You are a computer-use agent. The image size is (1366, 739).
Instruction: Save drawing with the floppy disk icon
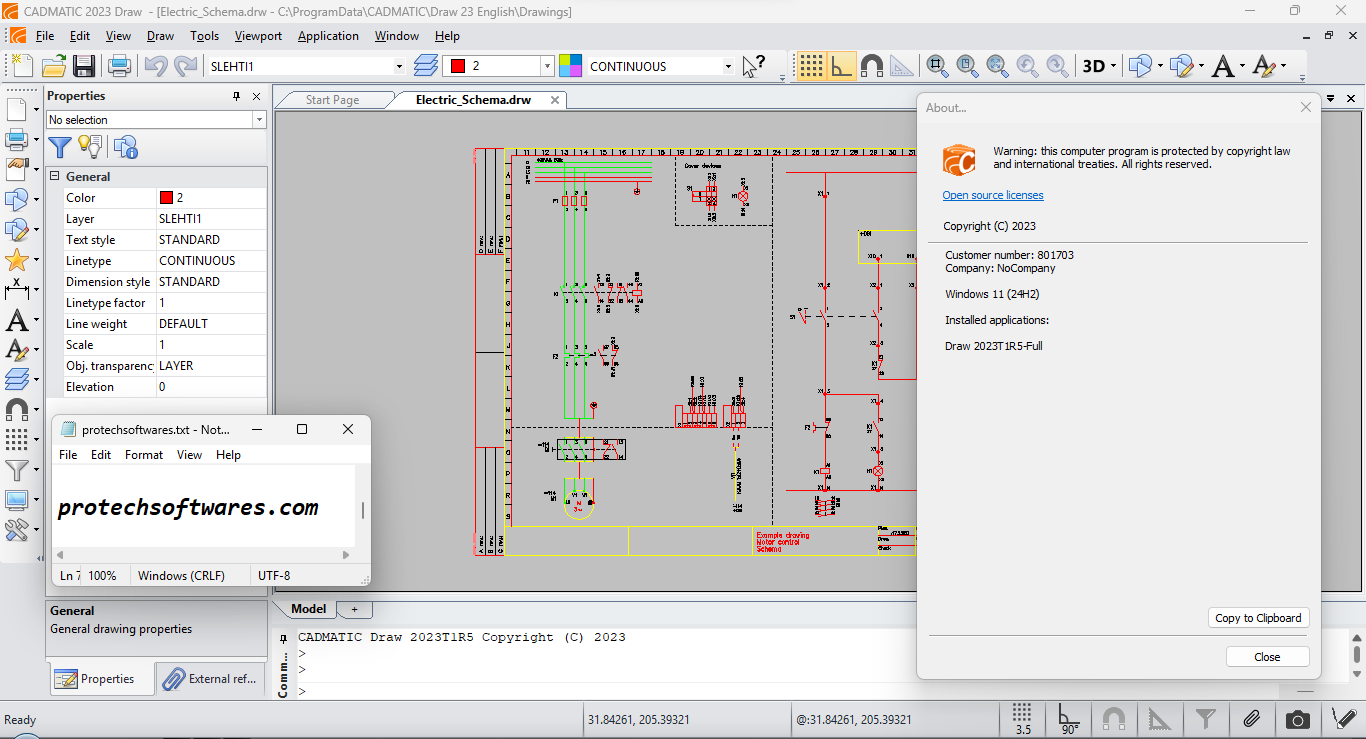pyautogui.click(x=84, y=66)
